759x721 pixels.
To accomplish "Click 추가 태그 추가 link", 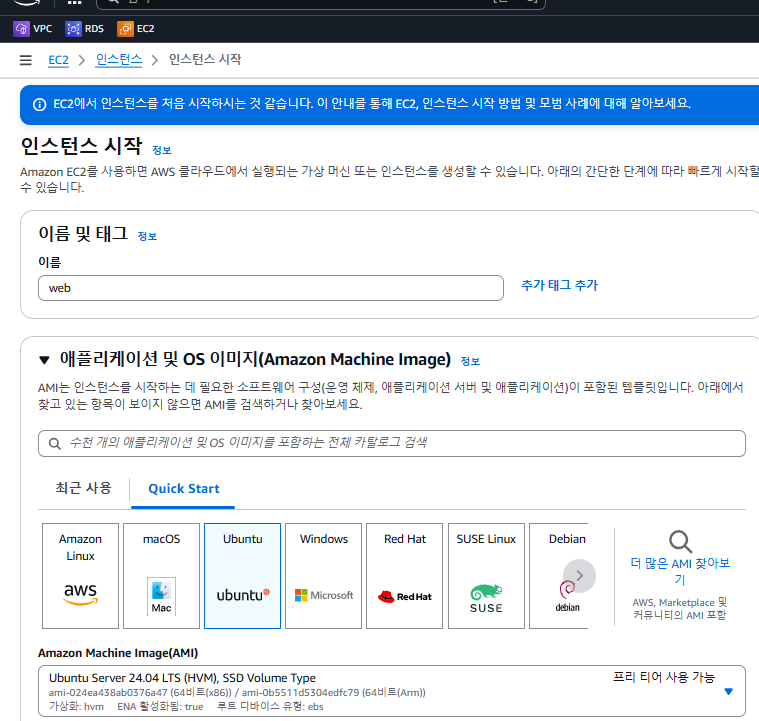I will [x=559, y=285].
